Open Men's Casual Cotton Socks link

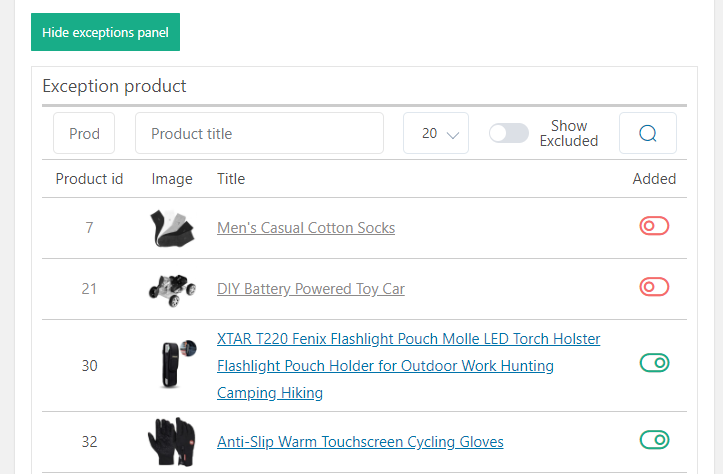pos(306,228)
